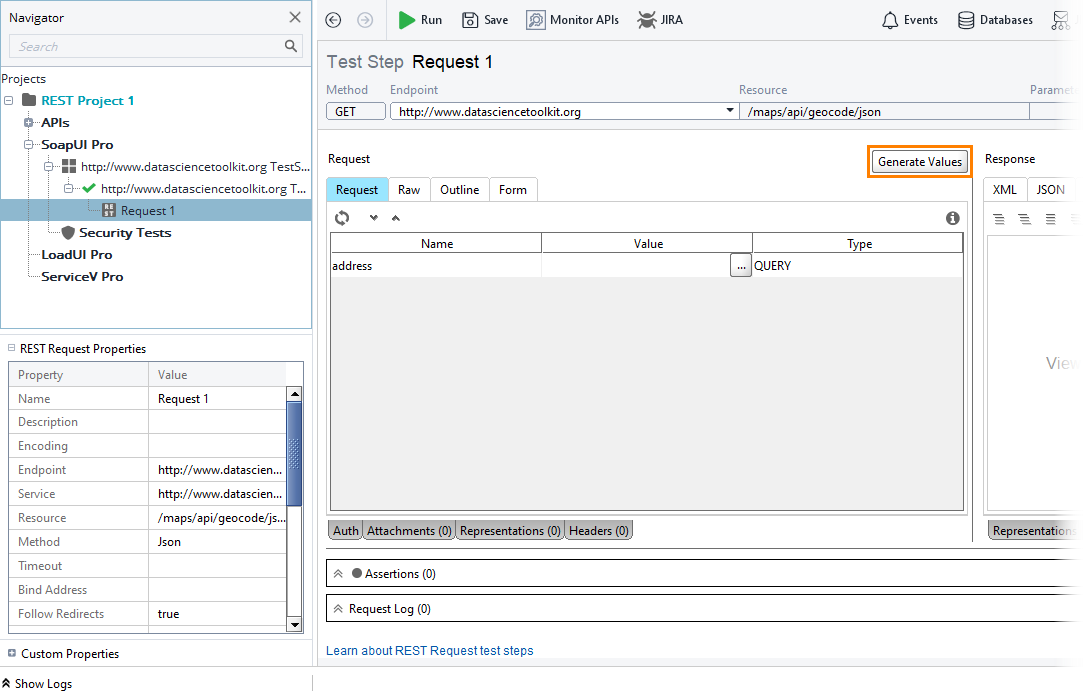Select the address parameter name cell

pyautogui.click(x=436, y=265)
